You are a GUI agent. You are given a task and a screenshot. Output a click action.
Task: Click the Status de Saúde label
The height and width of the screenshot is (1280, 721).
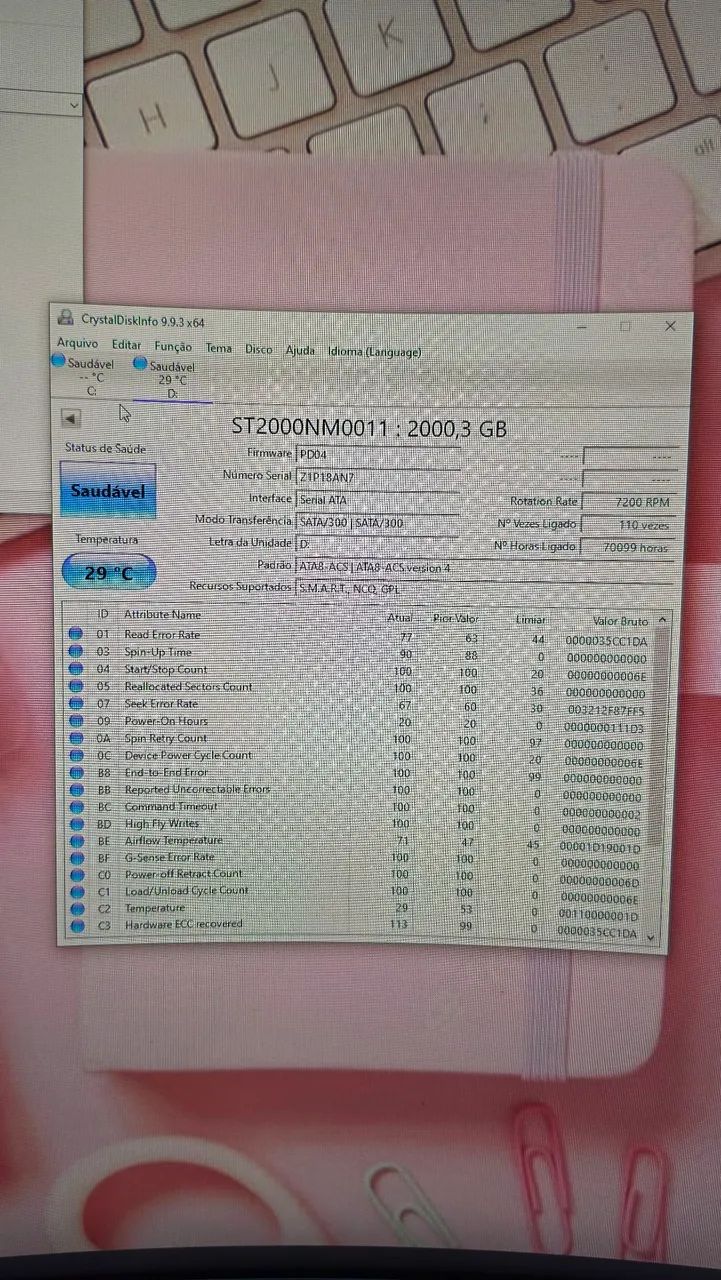[x=105, y=448]
